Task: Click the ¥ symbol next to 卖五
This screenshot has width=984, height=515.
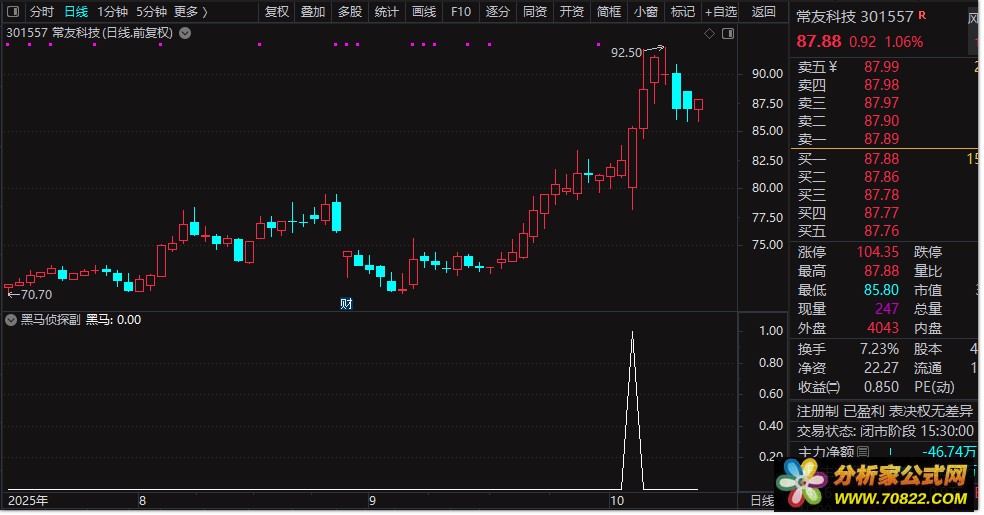Action: click(833, 66)
